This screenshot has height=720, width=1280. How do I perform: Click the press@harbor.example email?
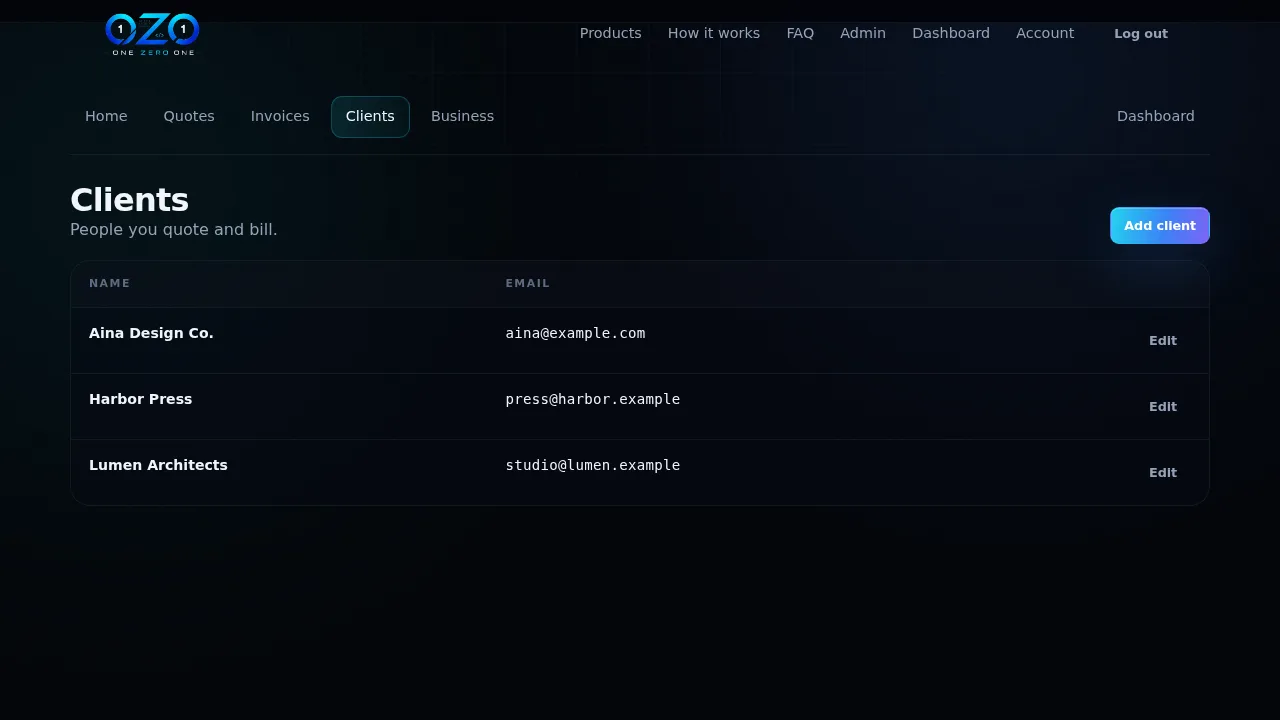[593, 399]
